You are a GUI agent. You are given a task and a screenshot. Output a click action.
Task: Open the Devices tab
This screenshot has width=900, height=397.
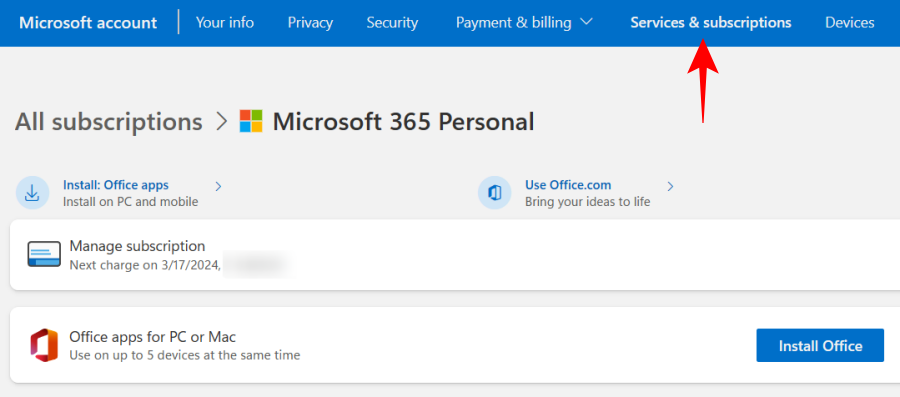click(x=849, y=23)
